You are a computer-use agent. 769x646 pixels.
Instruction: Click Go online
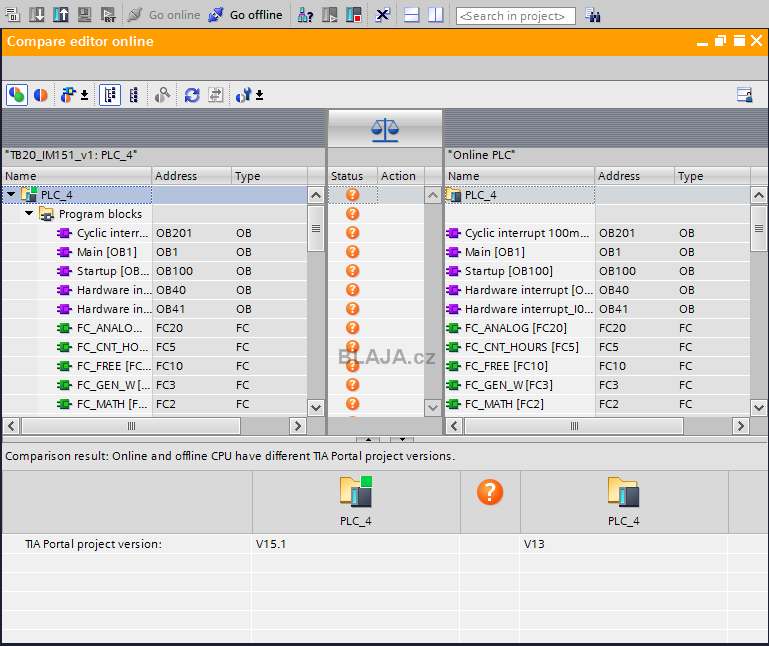[164, 15]
